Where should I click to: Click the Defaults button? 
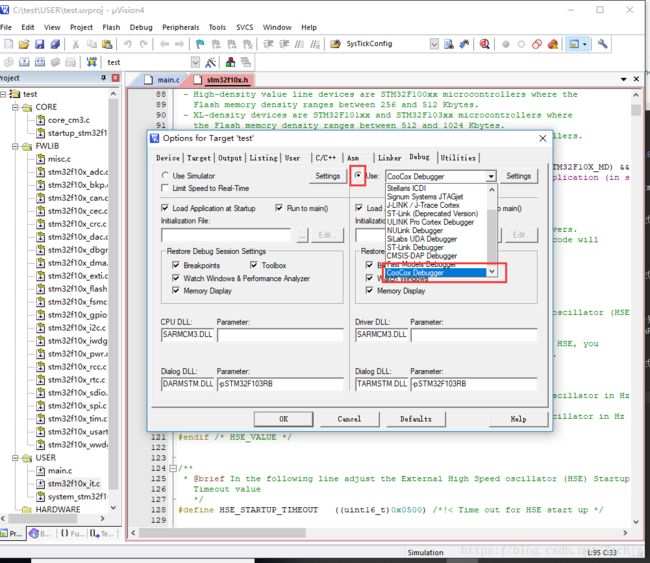tap(416, 419)
